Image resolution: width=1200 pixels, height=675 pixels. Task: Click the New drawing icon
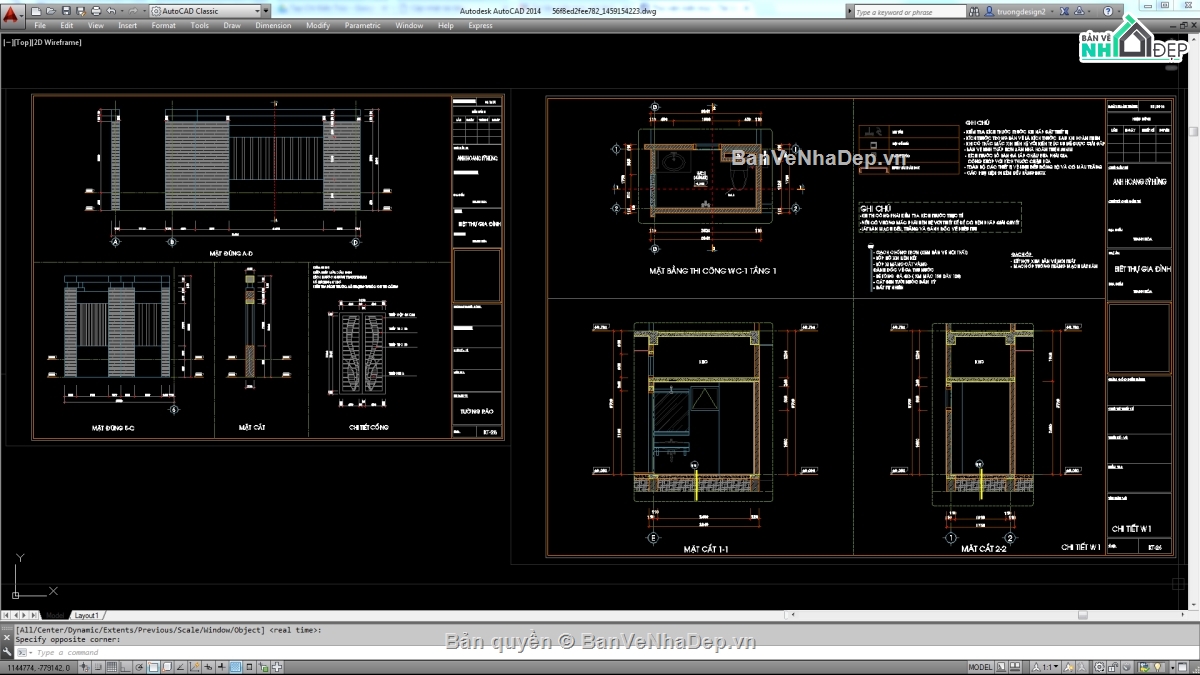pos(36,11)
